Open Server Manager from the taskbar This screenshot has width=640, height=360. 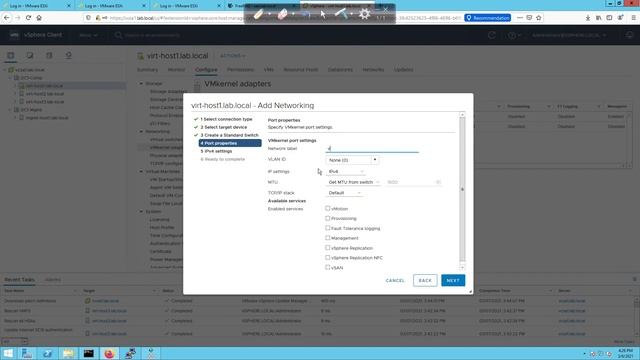coord(27,353)
